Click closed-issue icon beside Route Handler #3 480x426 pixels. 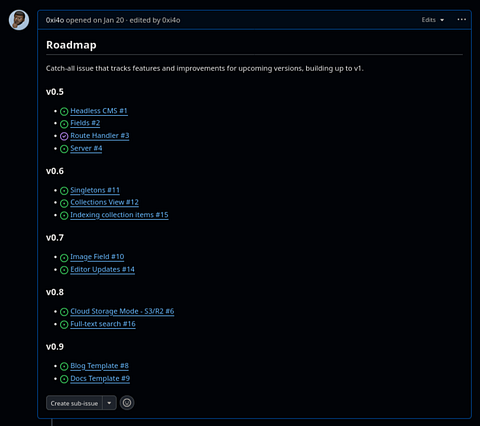click(x=64, y=136)
